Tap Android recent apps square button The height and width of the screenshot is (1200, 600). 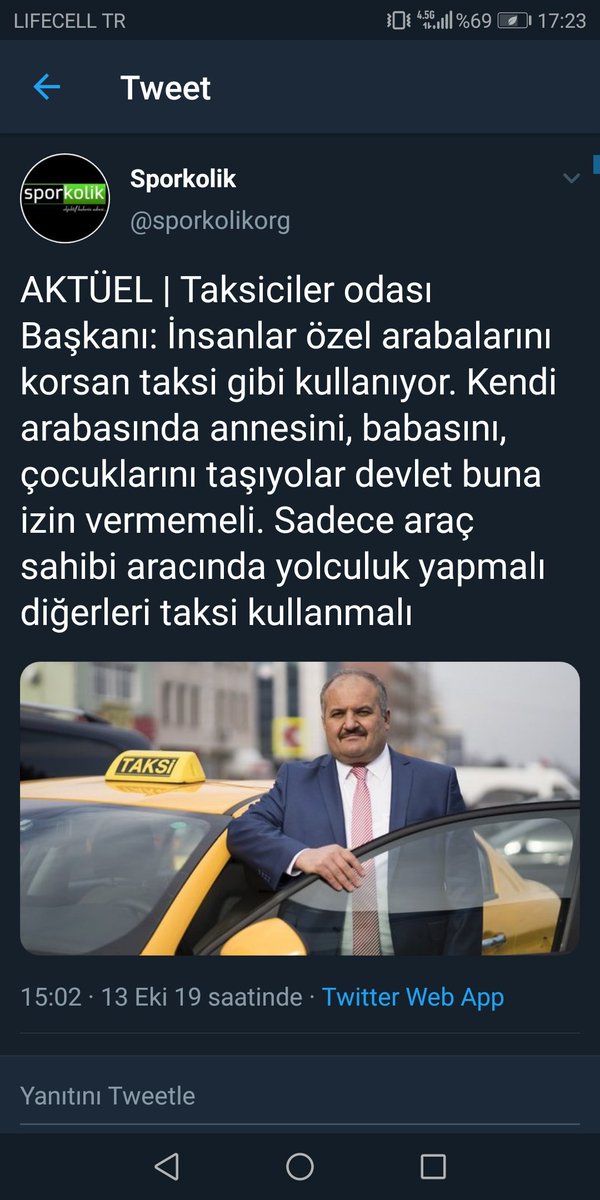433,1166
